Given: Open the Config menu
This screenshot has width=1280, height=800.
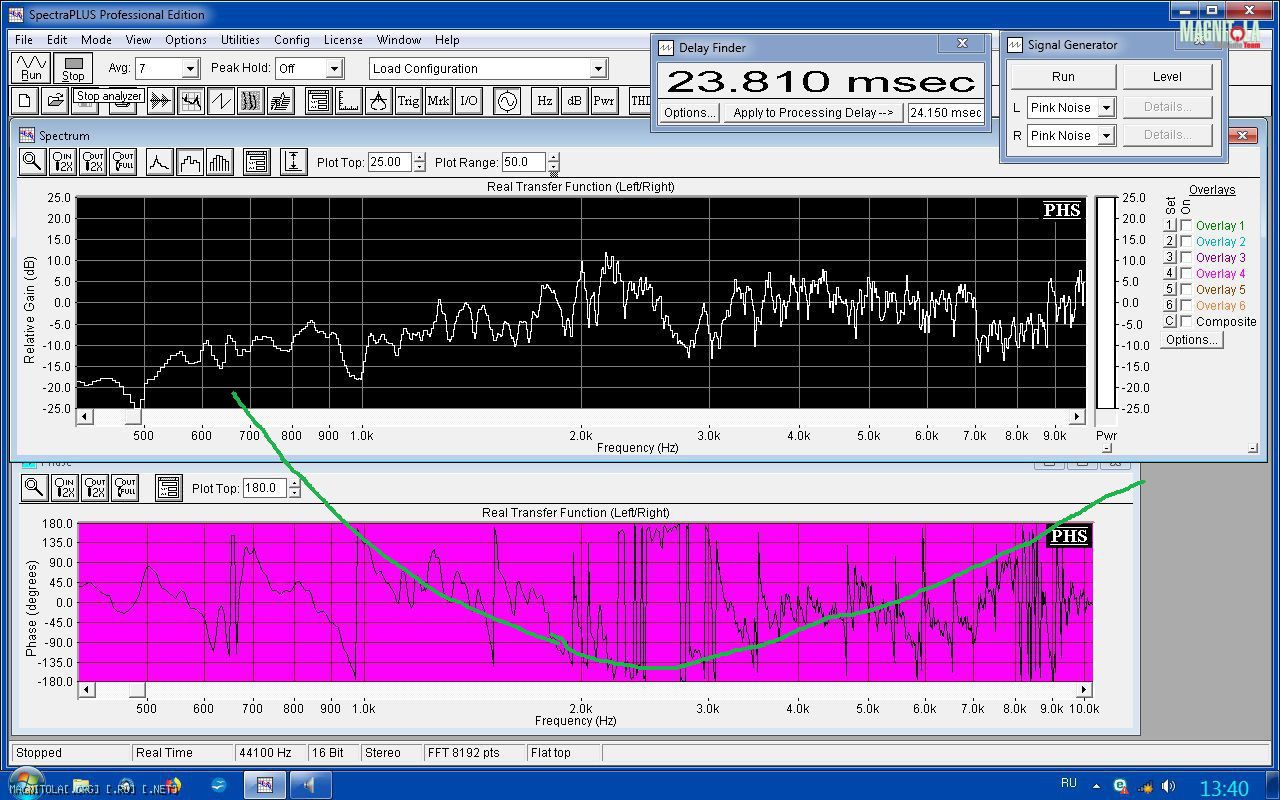Looking at the screenshot, I should pos(292,40).
